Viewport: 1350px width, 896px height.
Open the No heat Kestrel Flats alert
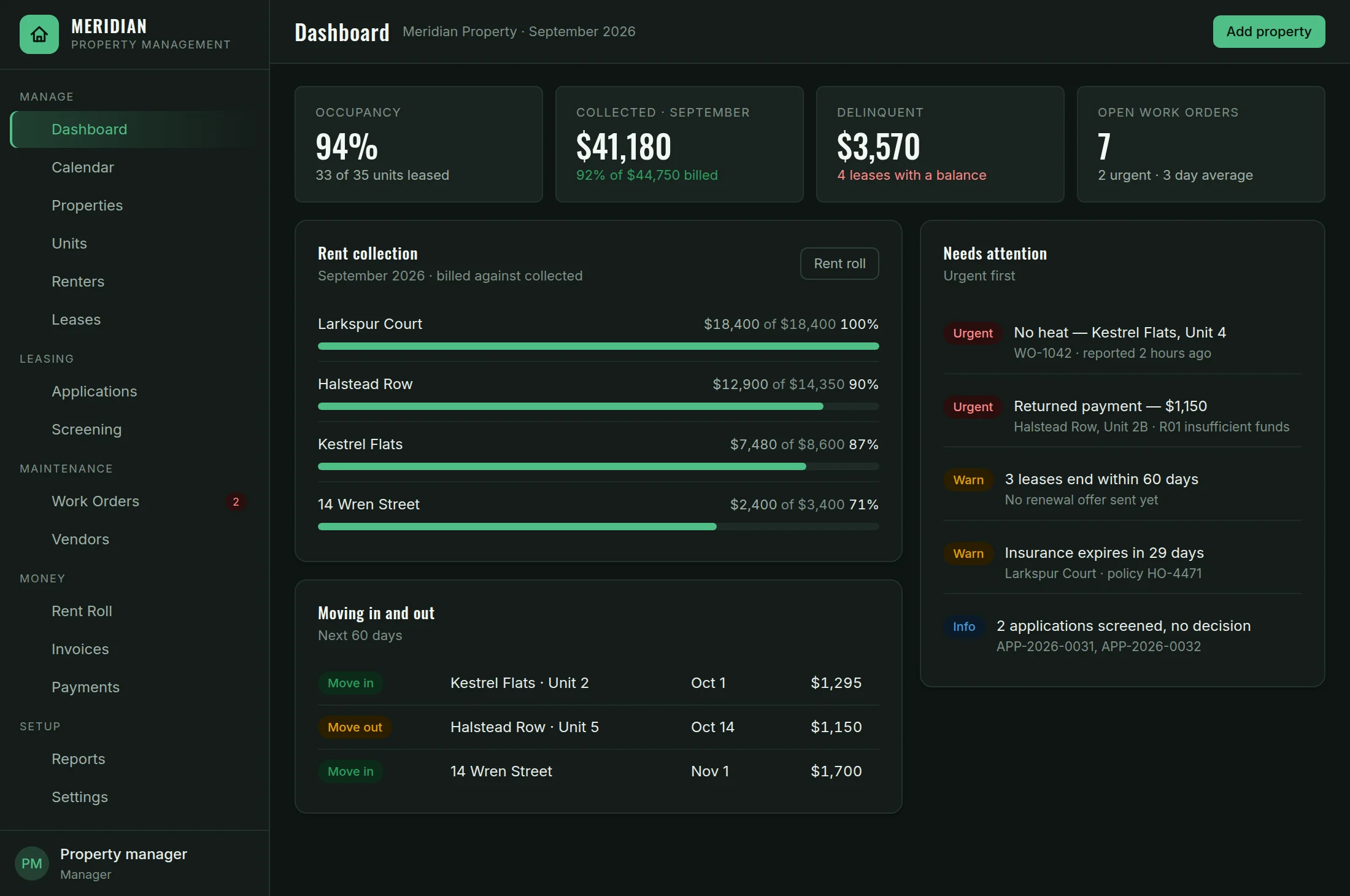pos(1122,342)
